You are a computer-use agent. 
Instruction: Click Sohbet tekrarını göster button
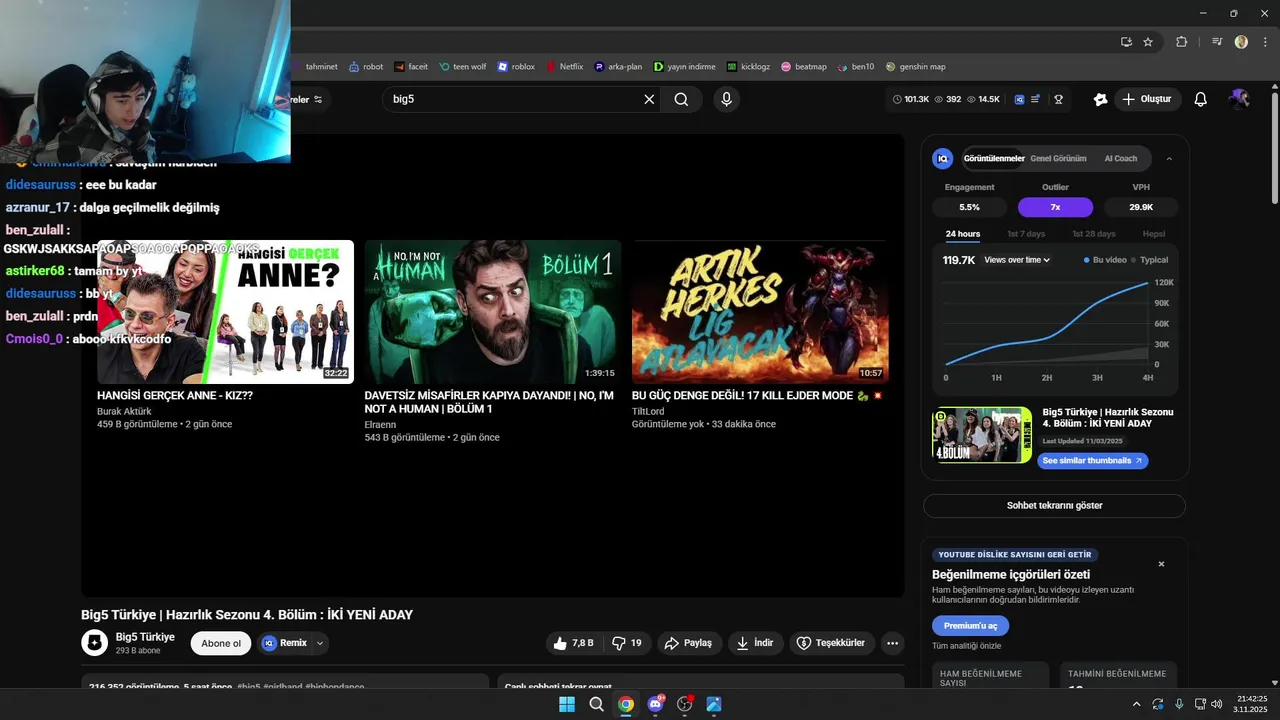pyautogui.click(x=1054, y=506)
